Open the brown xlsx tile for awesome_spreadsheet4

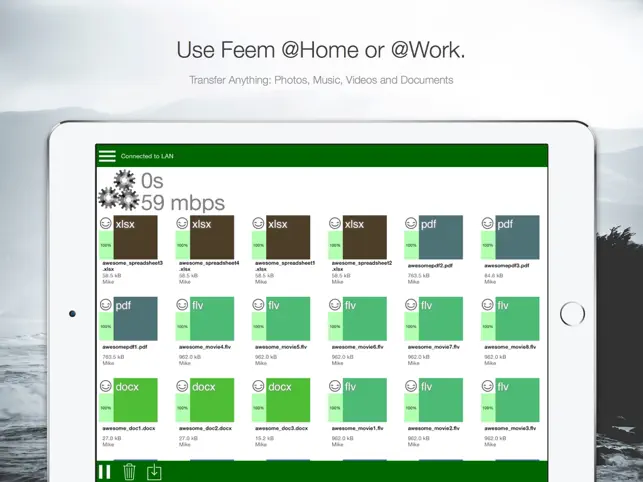click(x=212, y=237)
